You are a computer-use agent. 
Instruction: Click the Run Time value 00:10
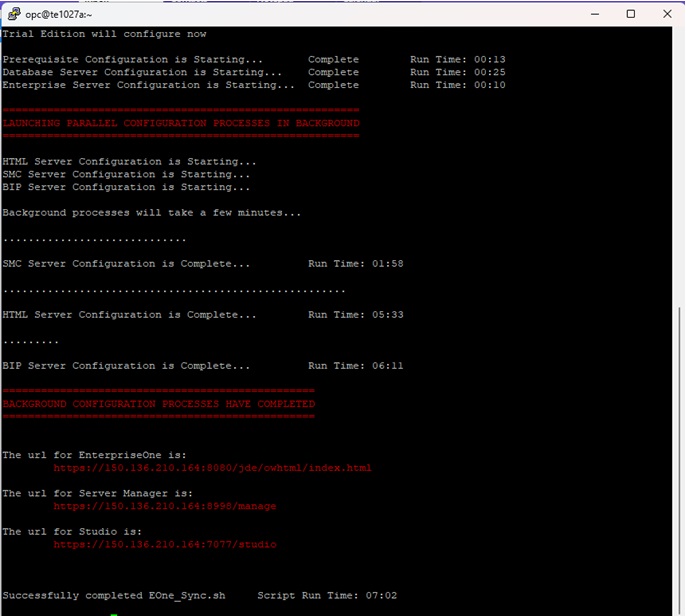click(x=490, y=85)
